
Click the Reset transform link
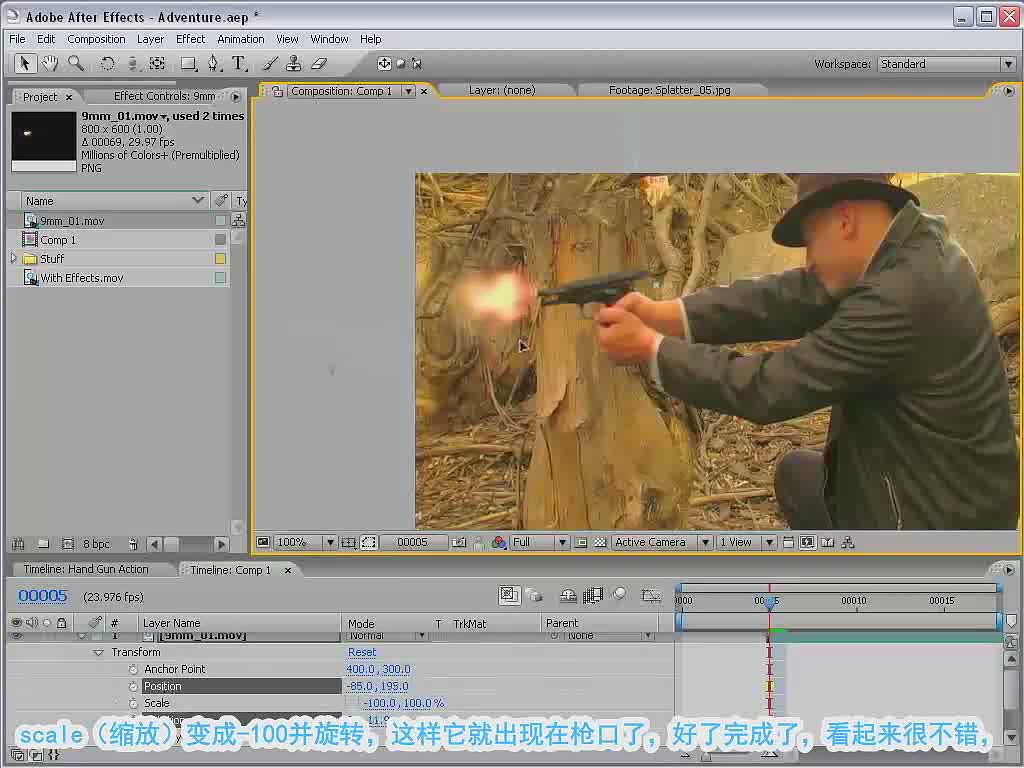(x=362, y=652)
